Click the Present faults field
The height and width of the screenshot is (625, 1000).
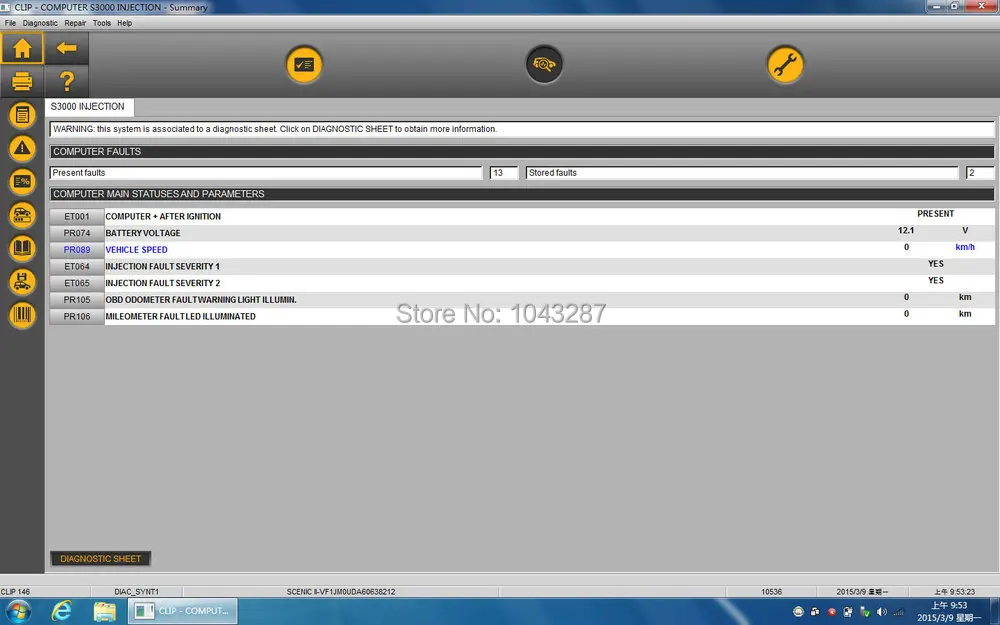266,173
